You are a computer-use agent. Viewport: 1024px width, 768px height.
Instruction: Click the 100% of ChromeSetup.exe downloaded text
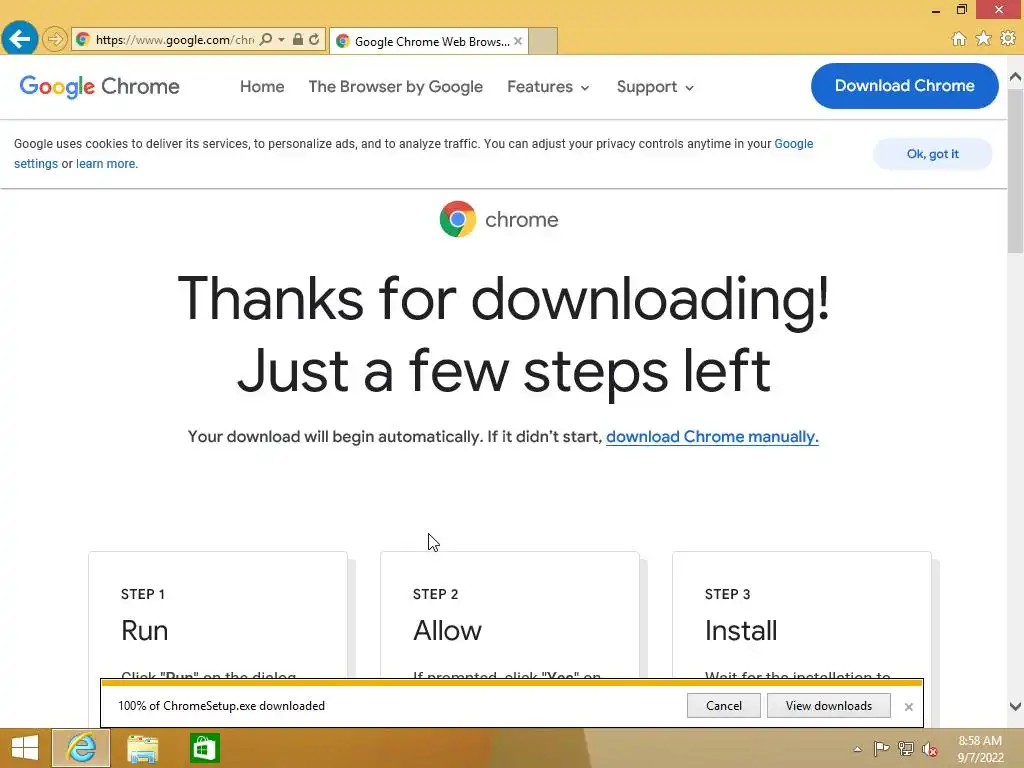point(221,706)
